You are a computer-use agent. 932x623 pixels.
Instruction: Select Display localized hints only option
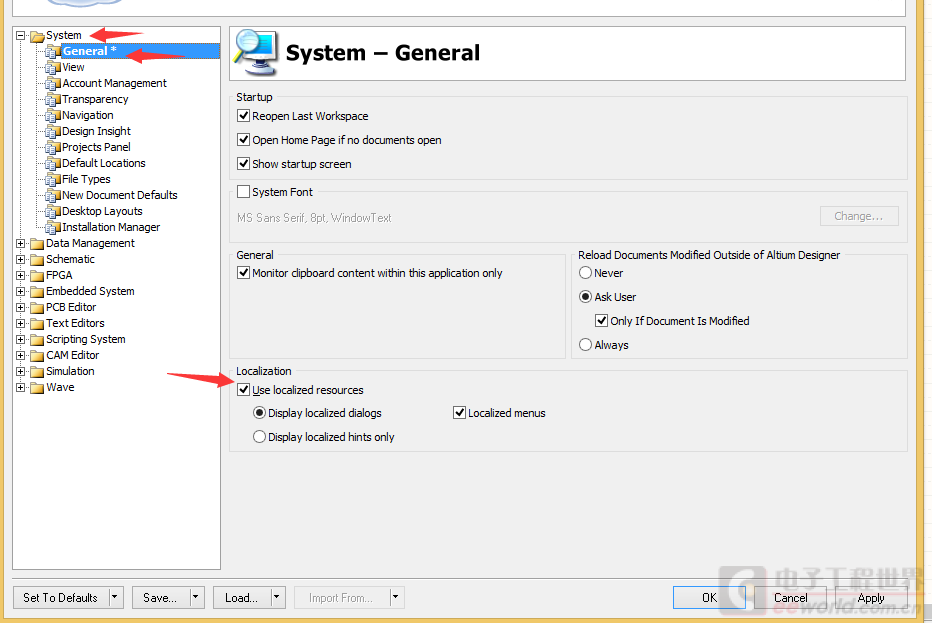[259, 437]
